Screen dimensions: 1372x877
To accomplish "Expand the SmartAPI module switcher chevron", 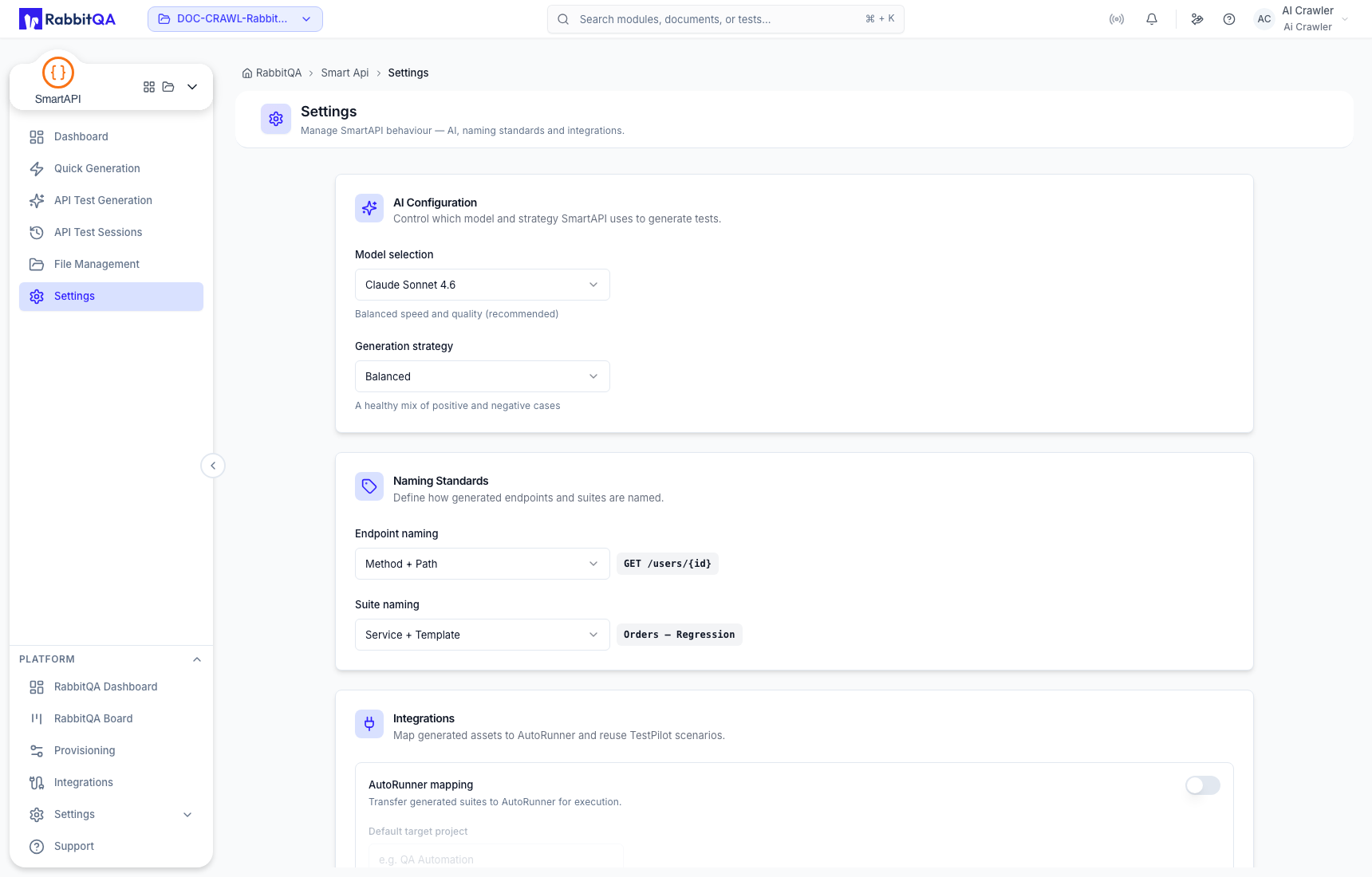I will (x=192, y=87).
